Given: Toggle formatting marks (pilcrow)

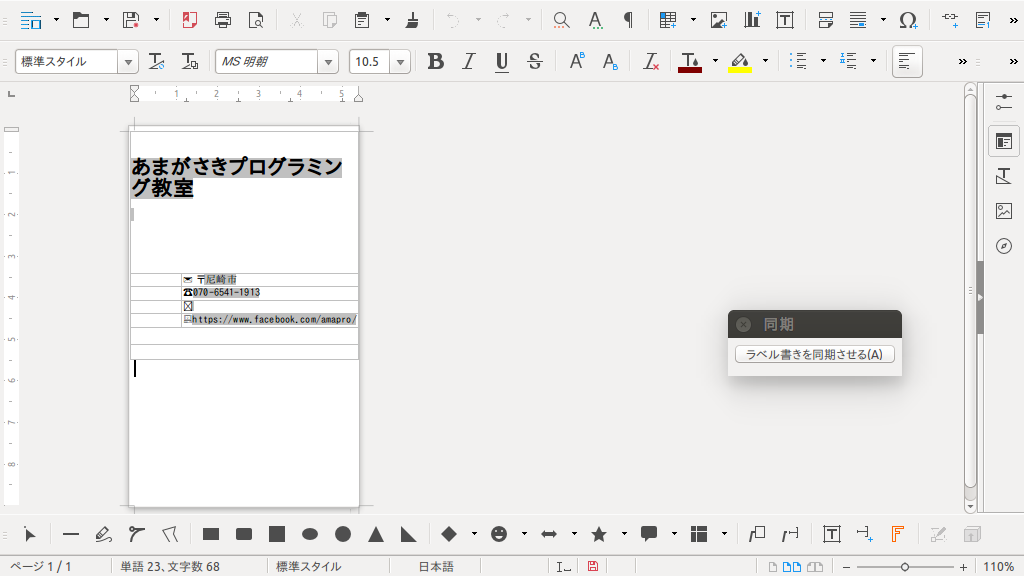Looking at the screenshot, I should 628,20.
